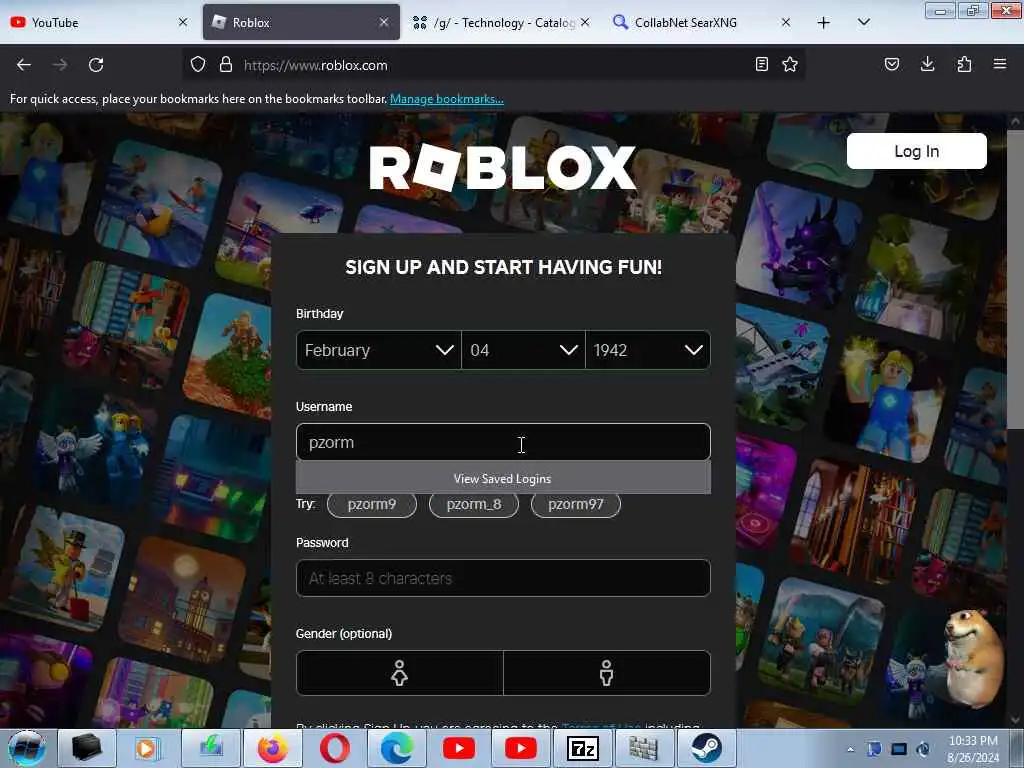1024x768 pixels.
Task: Choose suggested username pzorm_8
Action: point(473,504)
